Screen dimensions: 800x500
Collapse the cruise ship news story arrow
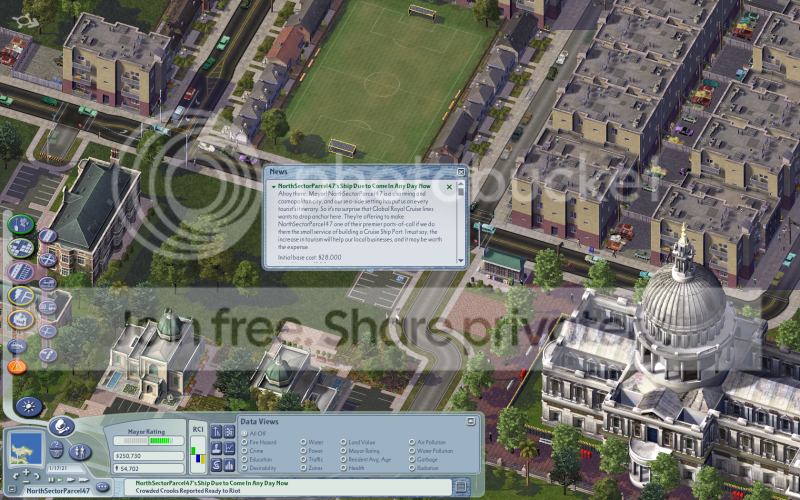coord(273,187)
